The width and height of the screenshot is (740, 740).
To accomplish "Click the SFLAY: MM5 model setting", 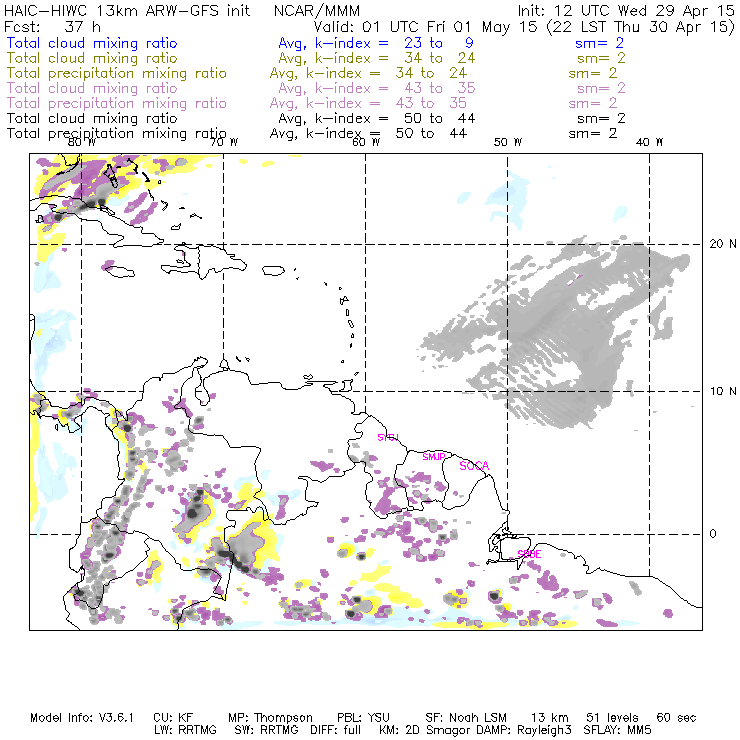I will (x=617, y=730).
